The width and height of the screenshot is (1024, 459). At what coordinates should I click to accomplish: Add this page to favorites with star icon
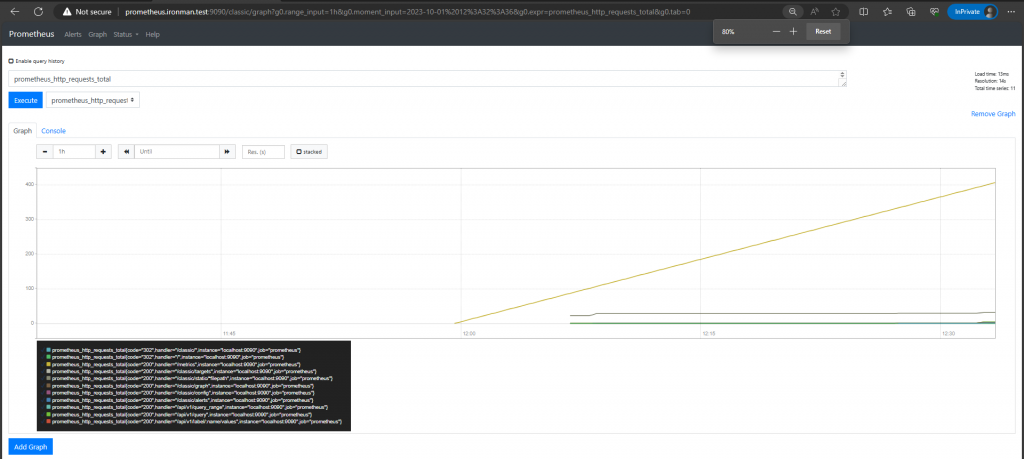836,12
